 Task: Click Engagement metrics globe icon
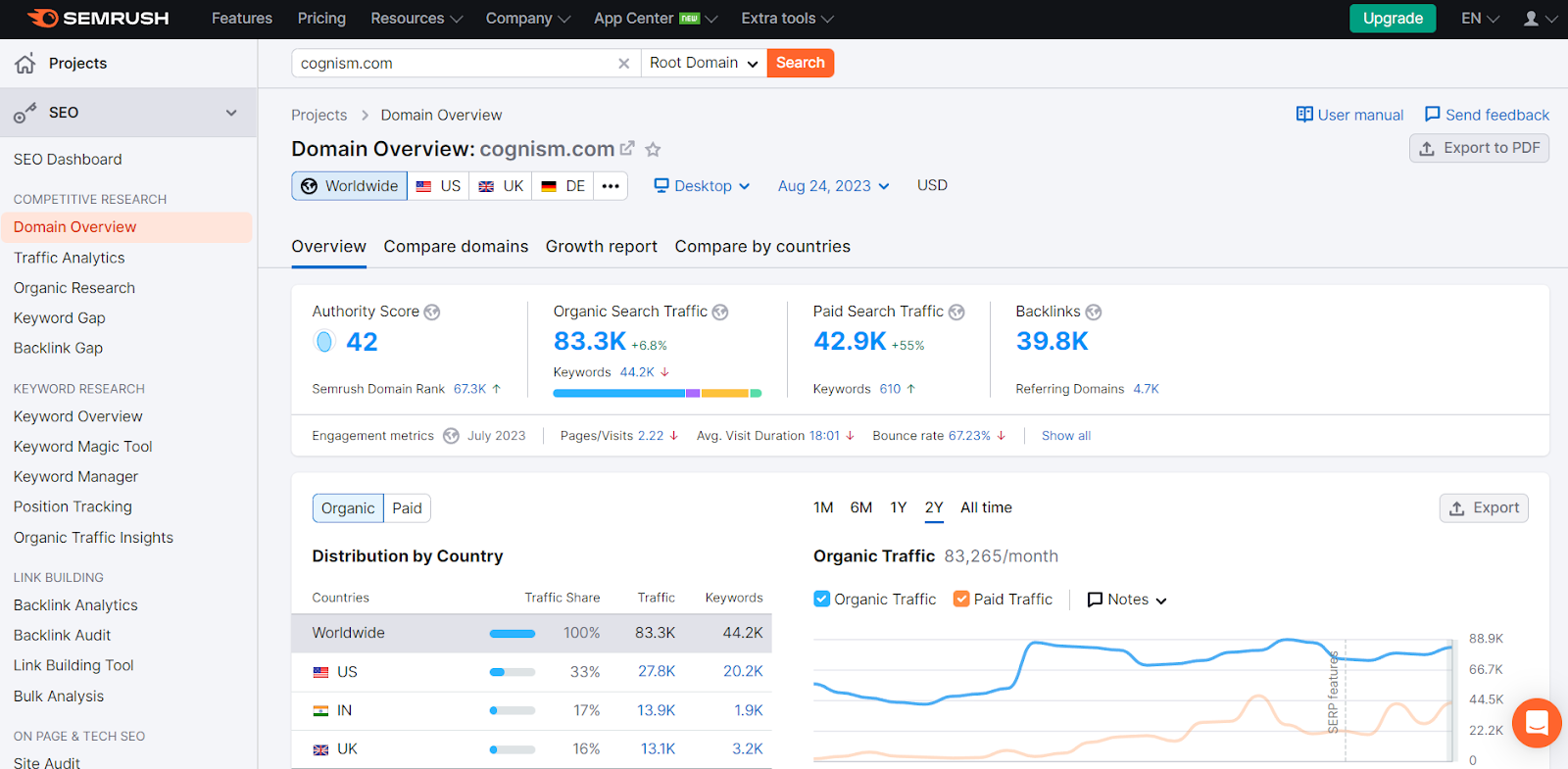(451, 436)
